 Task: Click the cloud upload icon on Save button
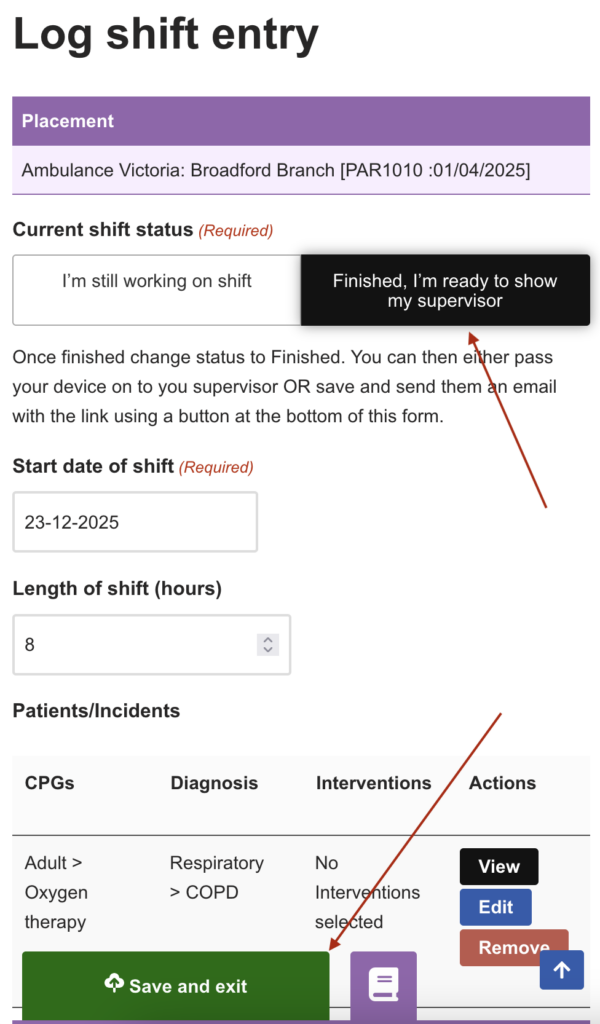click(x=114, y=984)
